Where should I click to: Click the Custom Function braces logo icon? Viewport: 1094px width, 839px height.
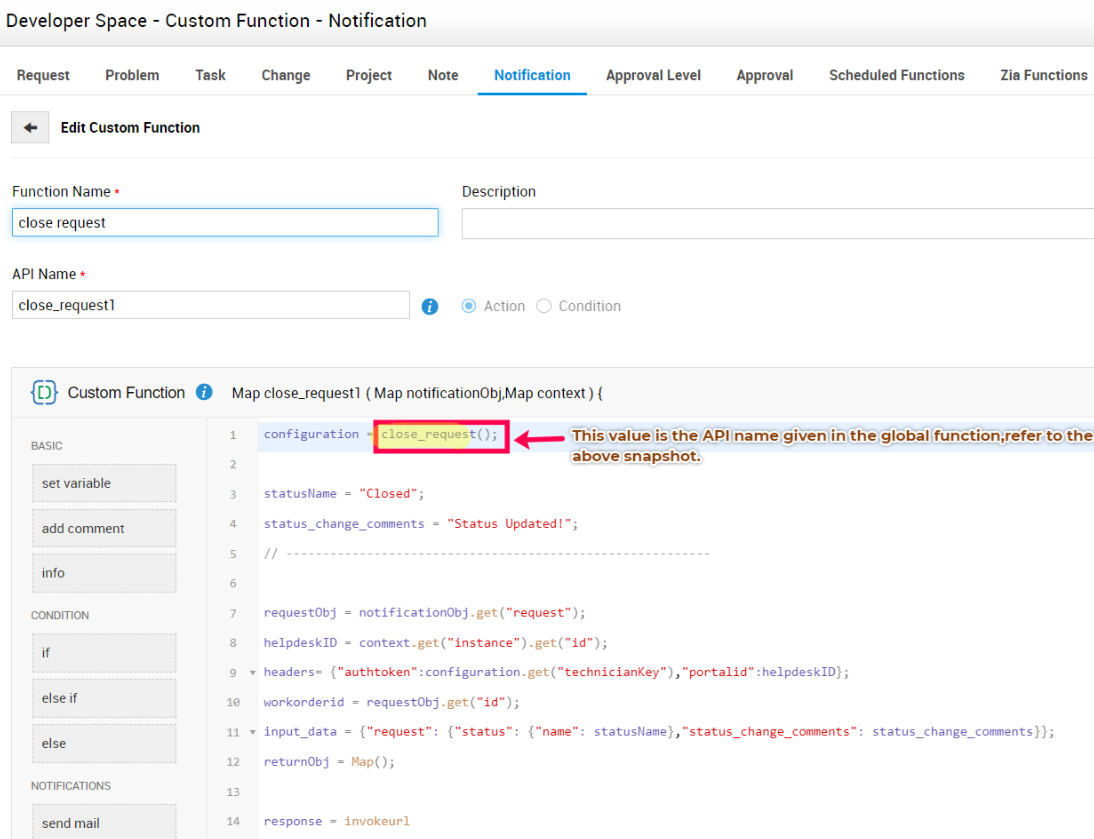point(44,392)
